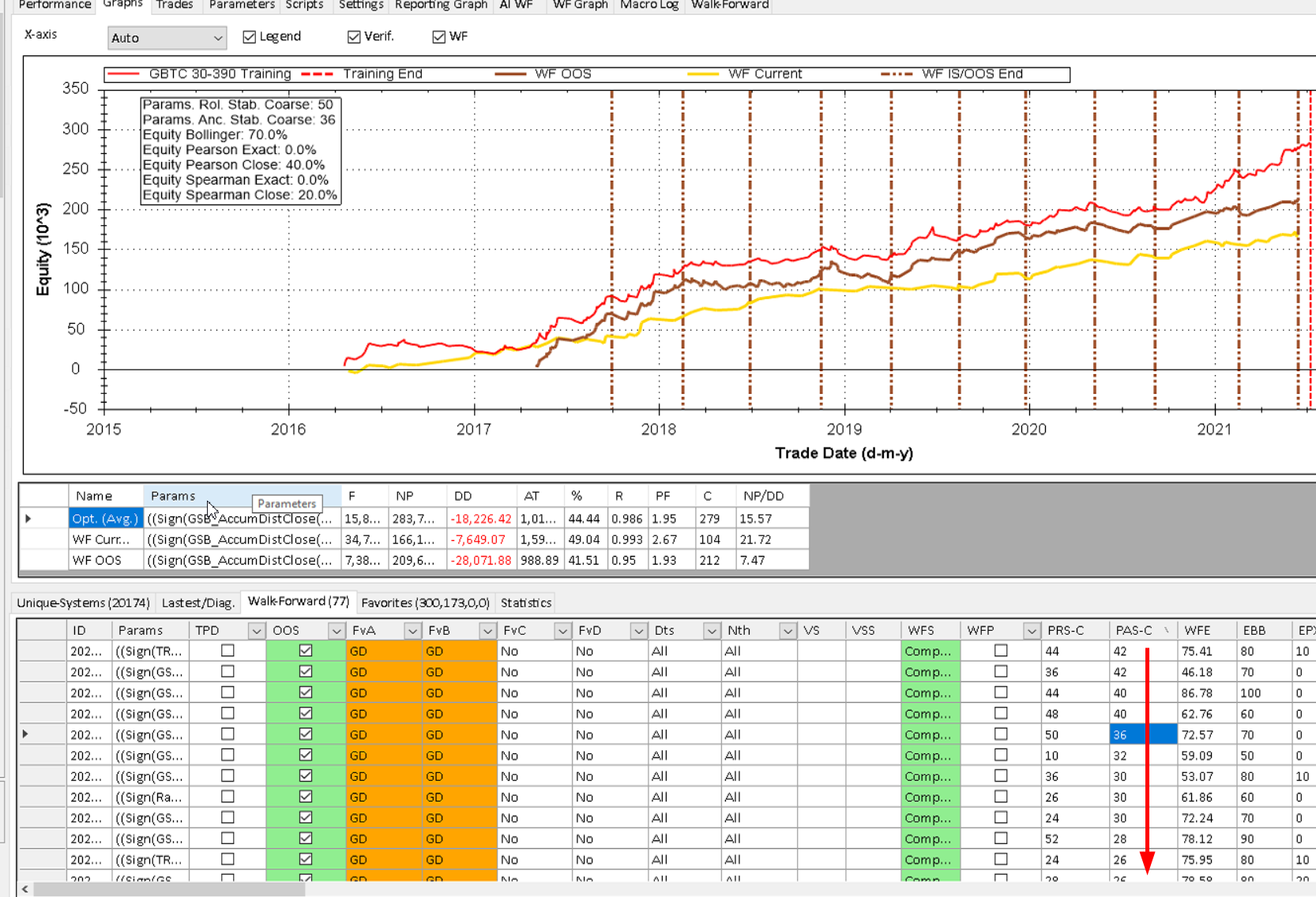Disable the WF checkbox above the chart

pyautogui.click(x=439, y=37)
